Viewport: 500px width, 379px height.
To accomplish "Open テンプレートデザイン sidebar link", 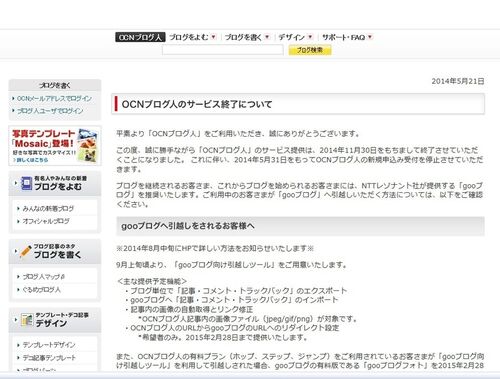I will pos(49,345).
